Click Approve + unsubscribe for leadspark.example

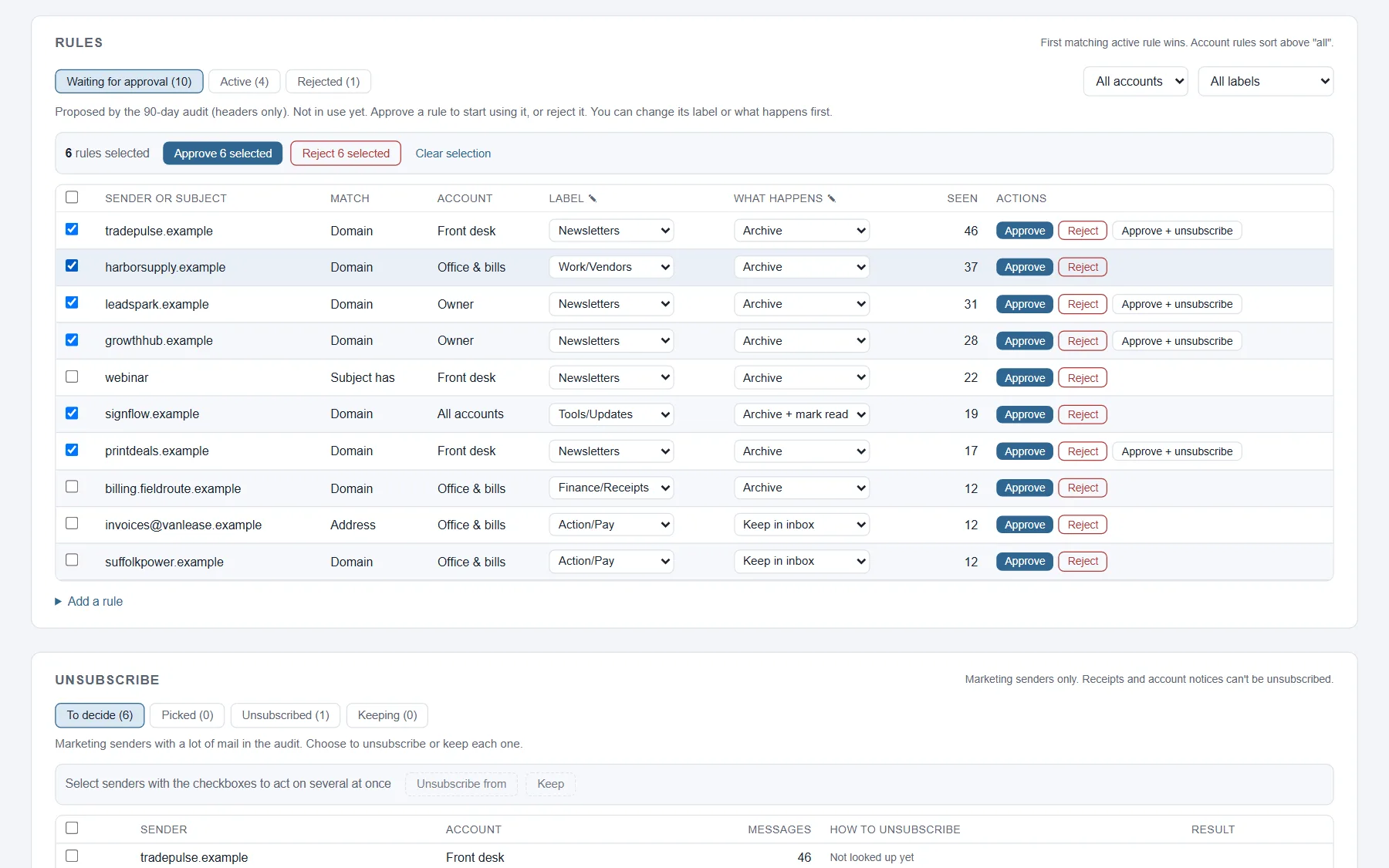click(1177, 304)
